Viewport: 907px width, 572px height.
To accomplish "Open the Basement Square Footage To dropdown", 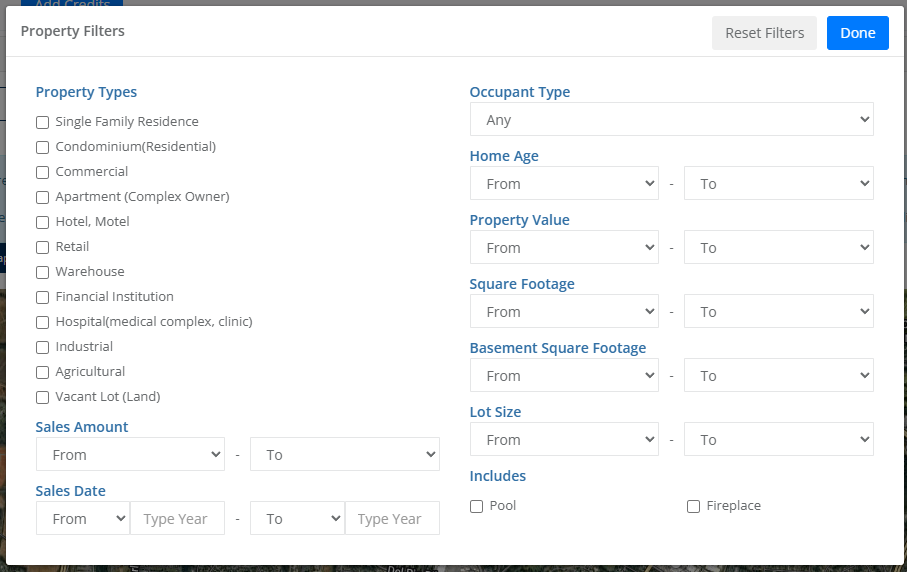I will [778, 376].
